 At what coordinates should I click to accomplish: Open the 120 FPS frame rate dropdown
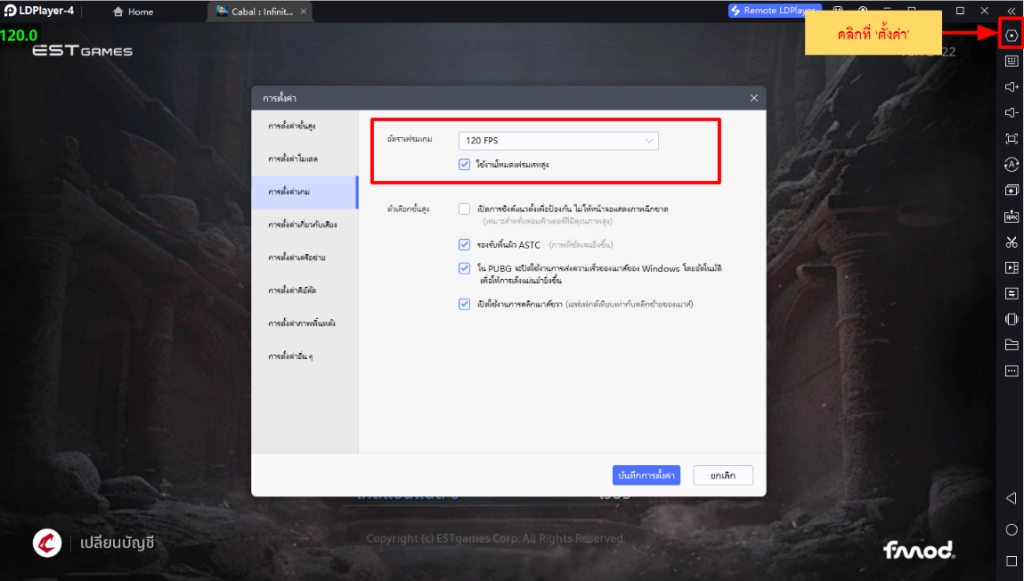558,140
